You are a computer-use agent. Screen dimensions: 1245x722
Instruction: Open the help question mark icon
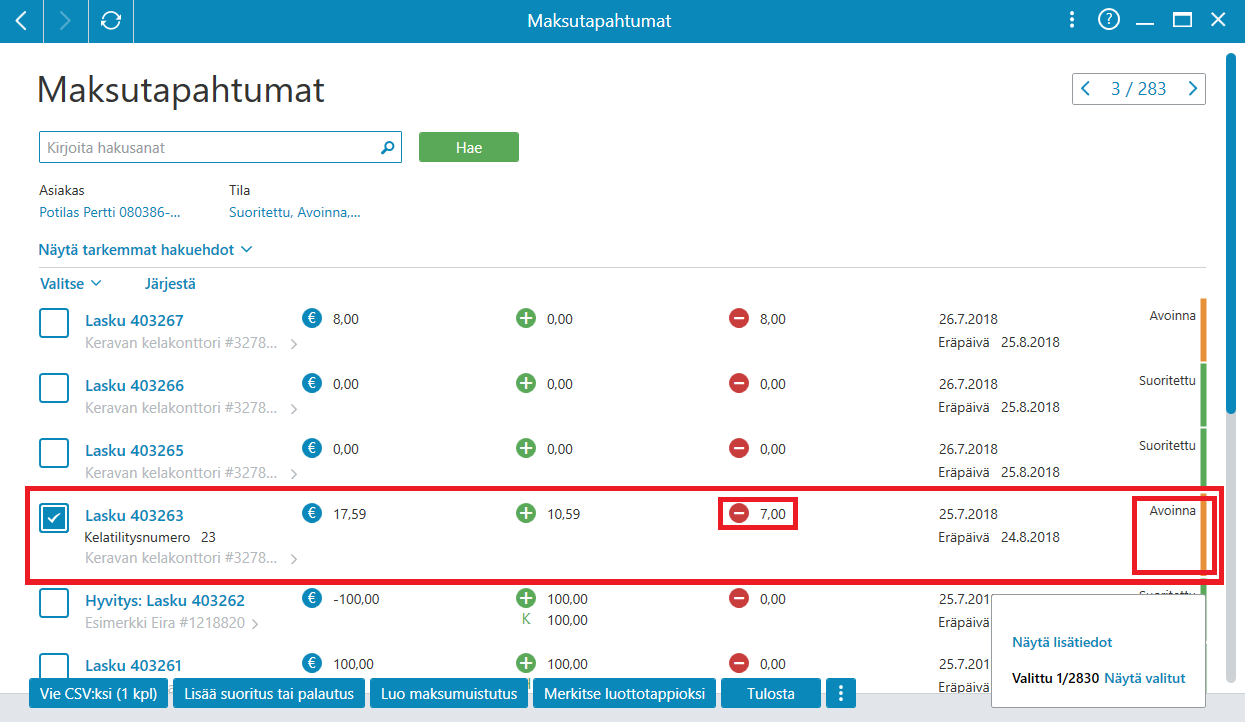pyautogui.click(x=1108, y=19)
